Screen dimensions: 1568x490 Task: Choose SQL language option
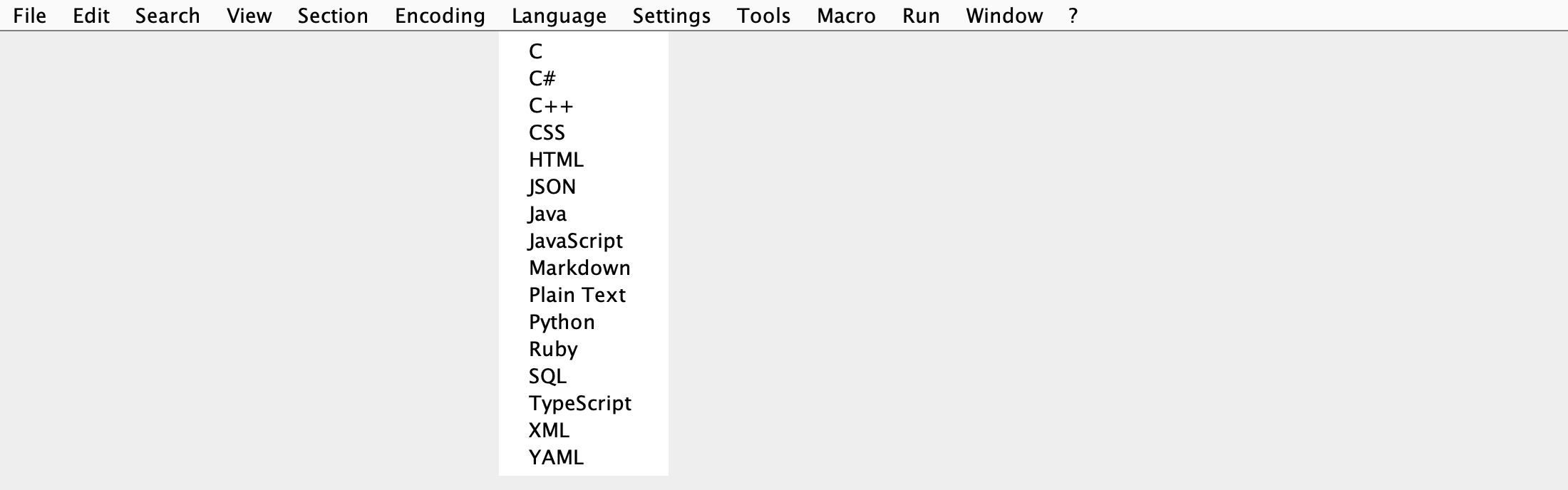pos(584,376)
